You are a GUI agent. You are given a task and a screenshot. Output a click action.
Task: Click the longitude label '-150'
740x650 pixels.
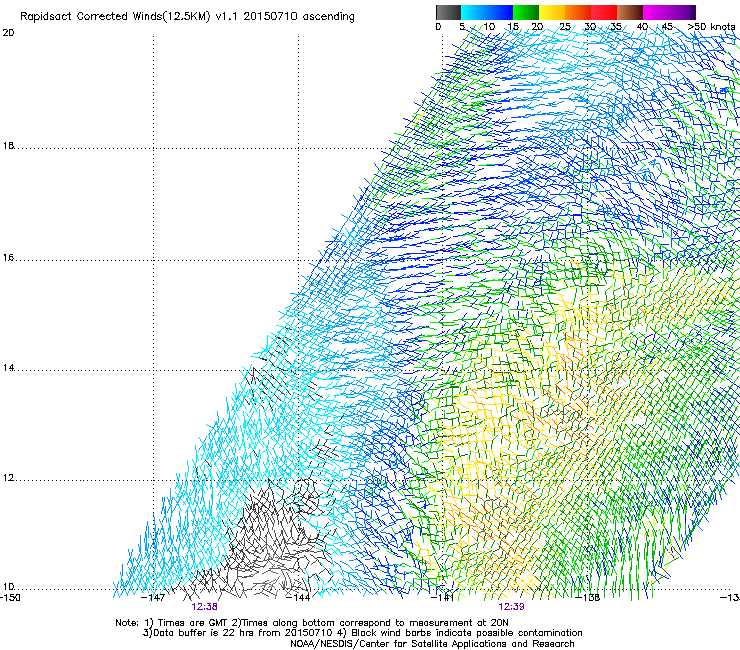(x=10, y=598)
